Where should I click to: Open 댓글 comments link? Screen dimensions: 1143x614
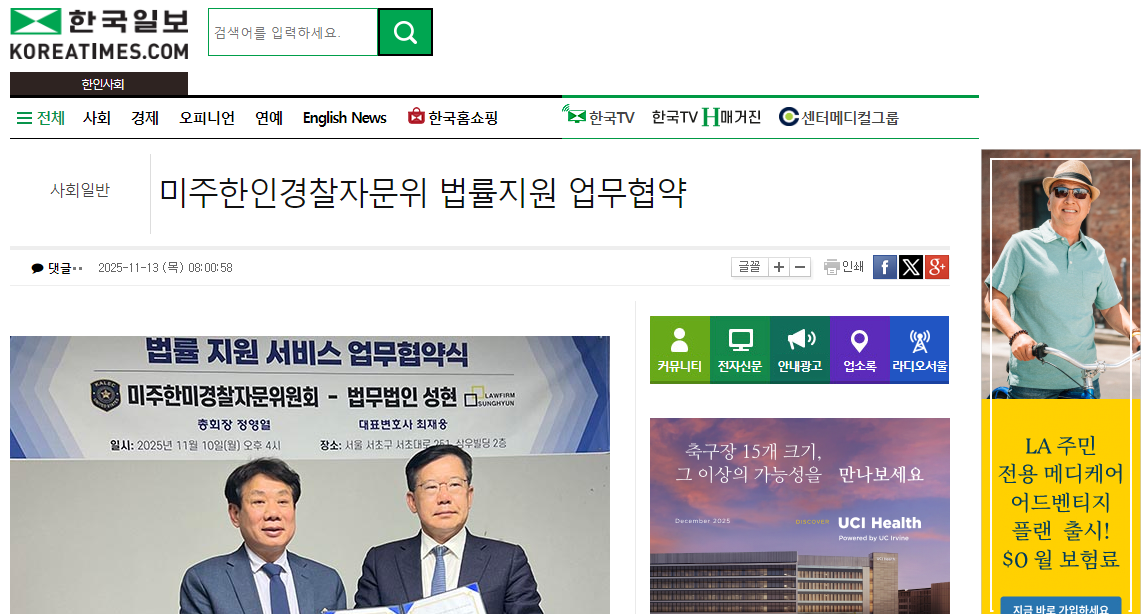[57, 268]
